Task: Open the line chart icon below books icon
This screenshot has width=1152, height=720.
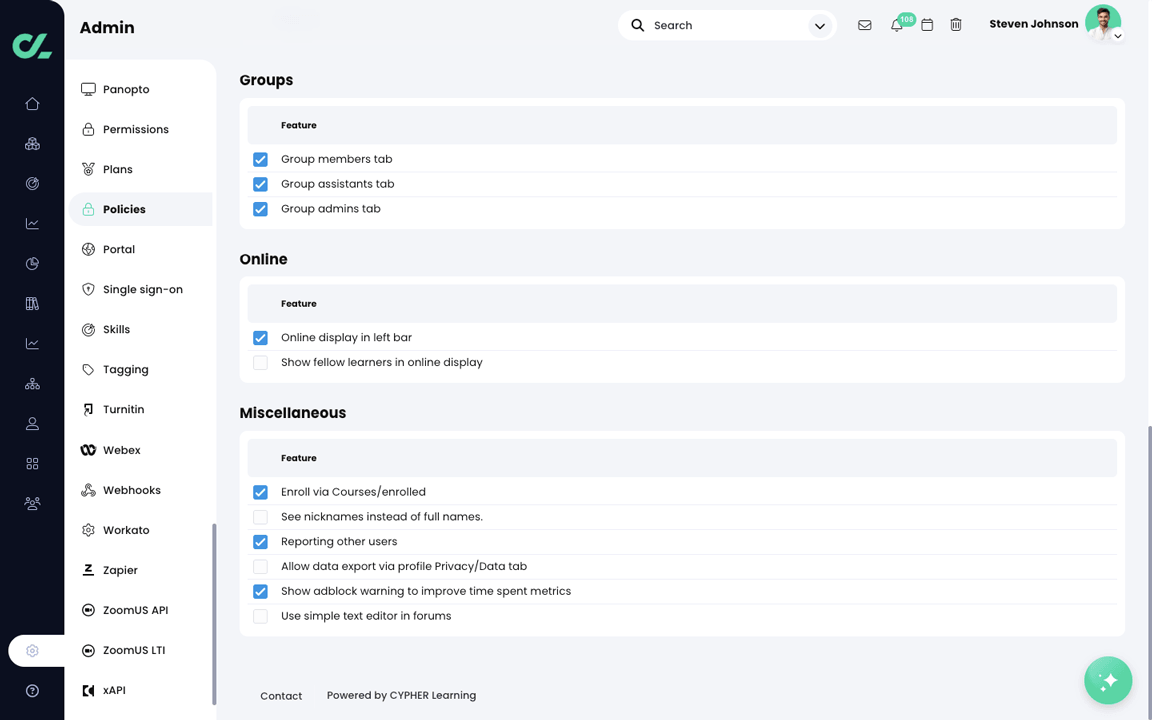Action: tap(32, 344)
